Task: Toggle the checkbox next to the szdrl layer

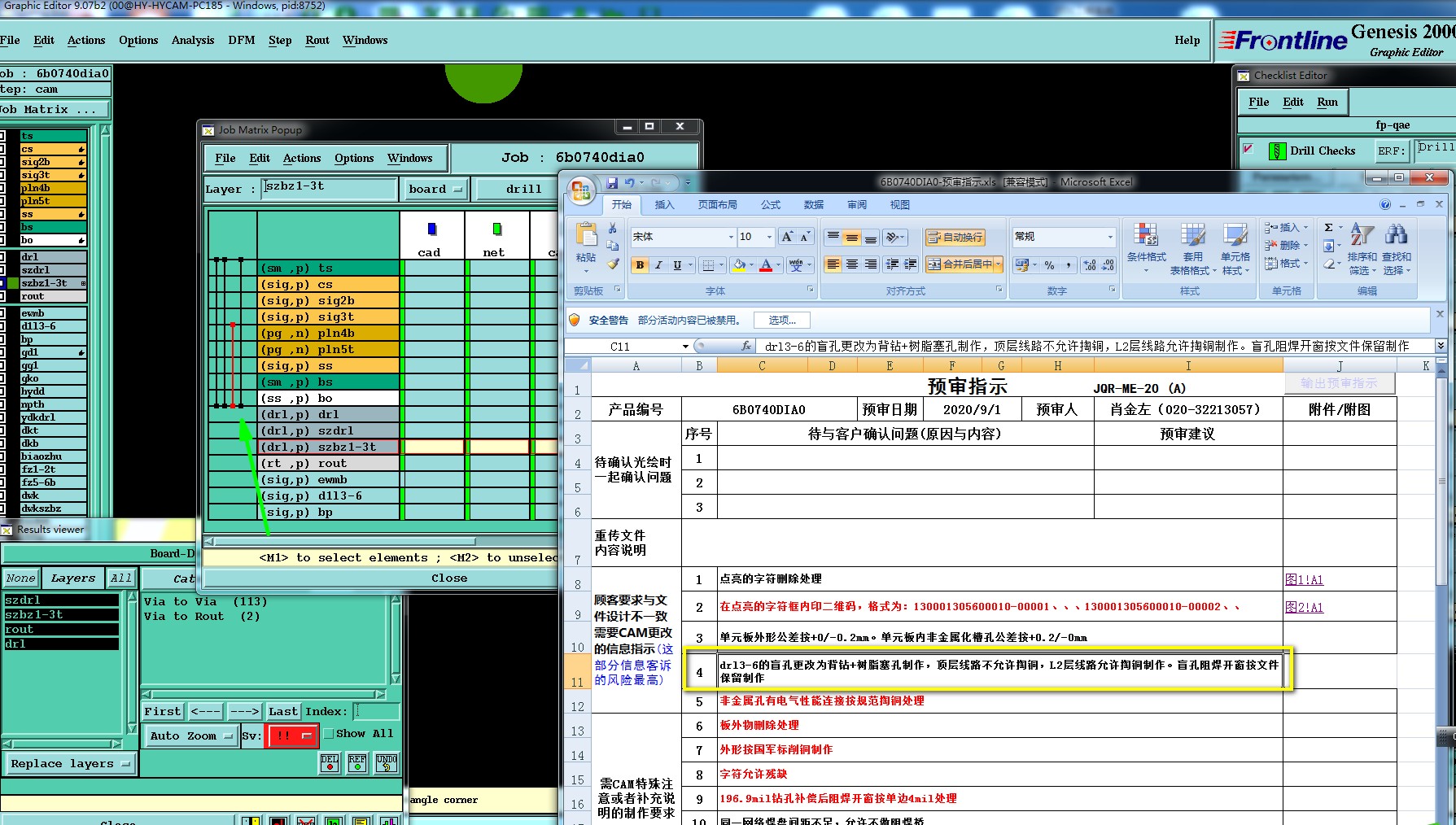Action: pos(2,270)
